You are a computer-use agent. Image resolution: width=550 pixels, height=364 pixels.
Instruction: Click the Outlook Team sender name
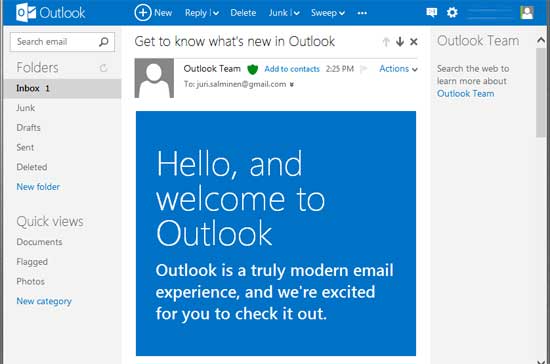point(212,69)
